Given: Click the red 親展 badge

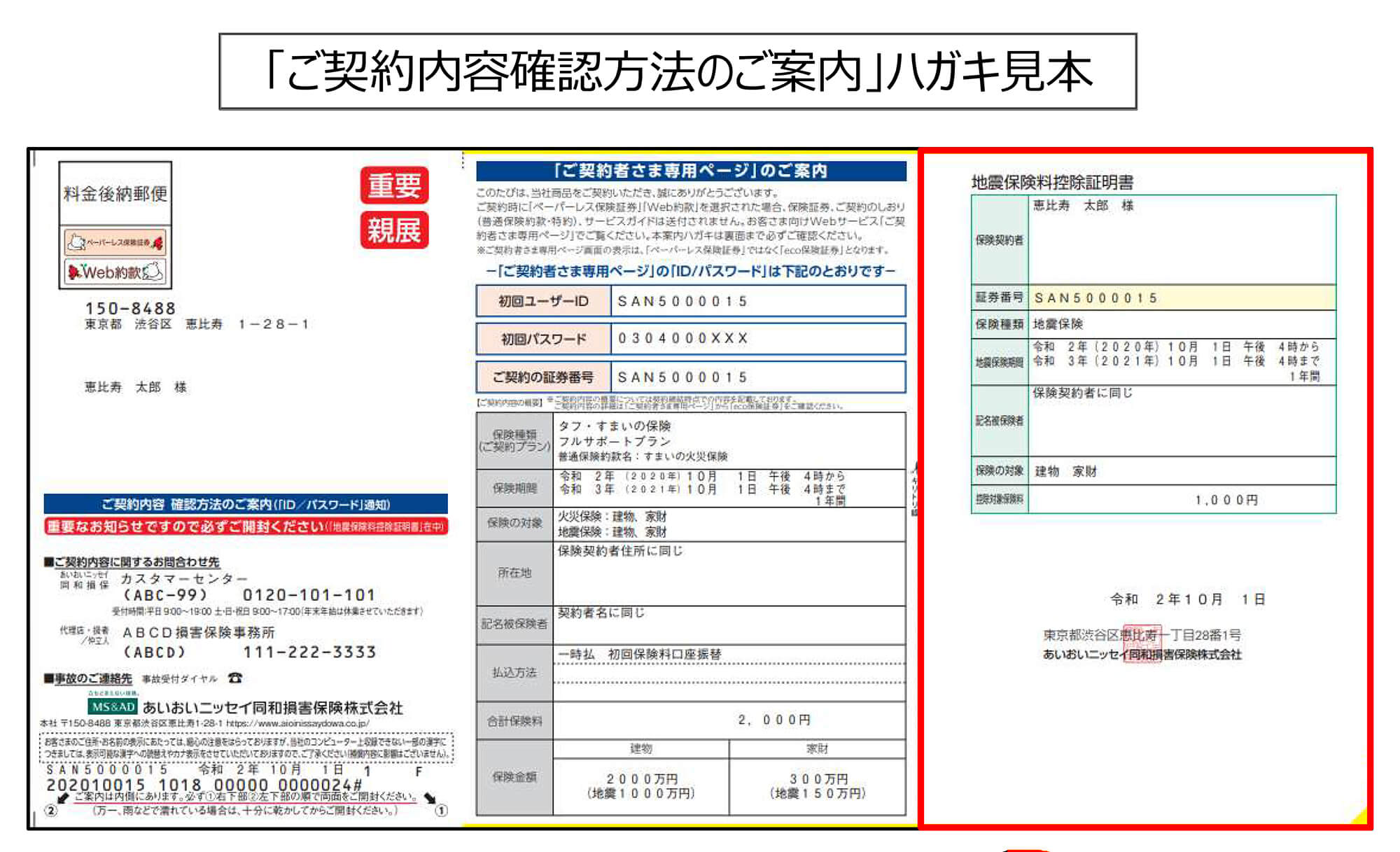Looking at the screenshot, I should 394,230.
